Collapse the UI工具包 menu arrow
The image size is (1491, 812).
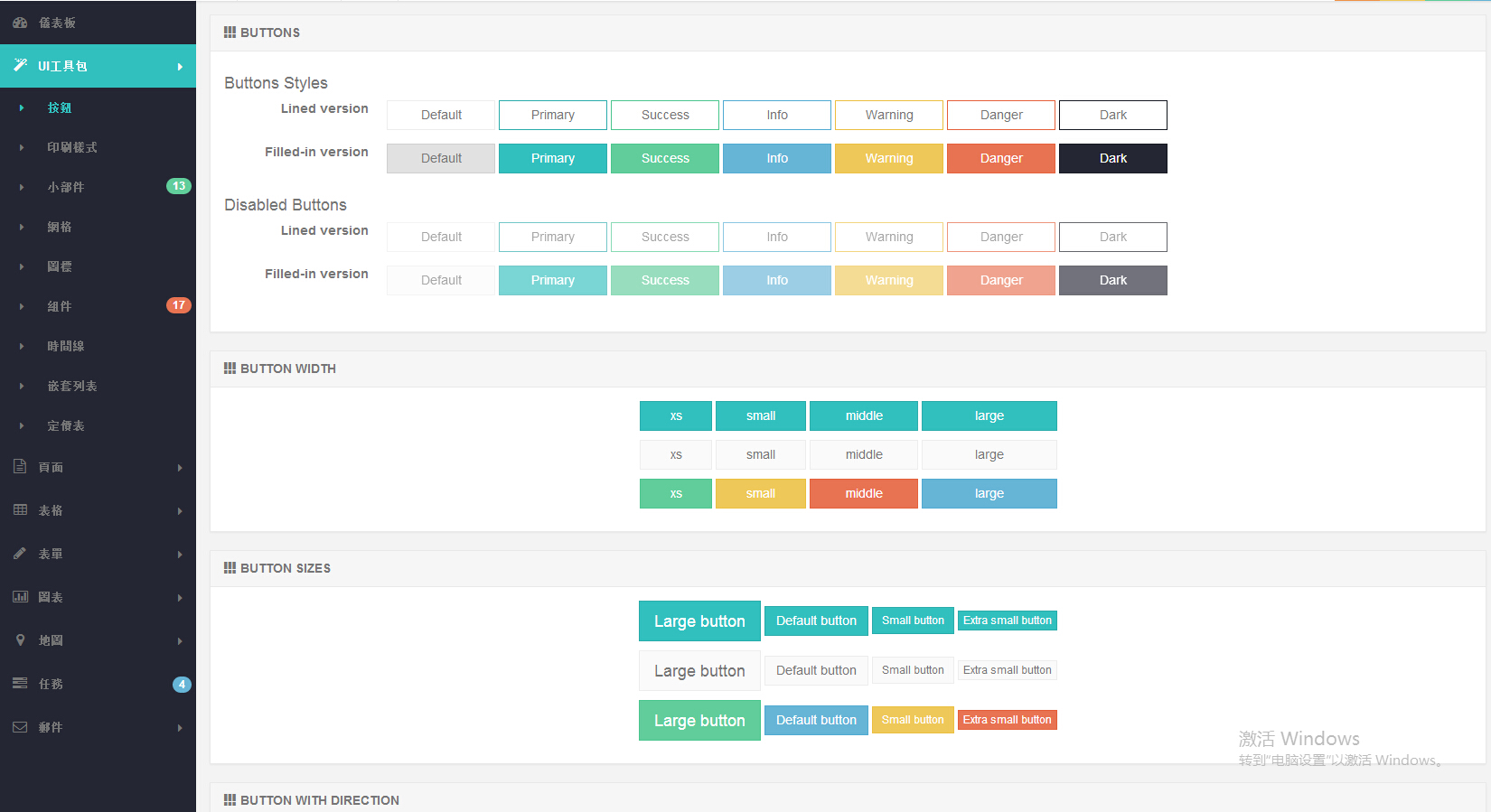[x=180, y=67]
